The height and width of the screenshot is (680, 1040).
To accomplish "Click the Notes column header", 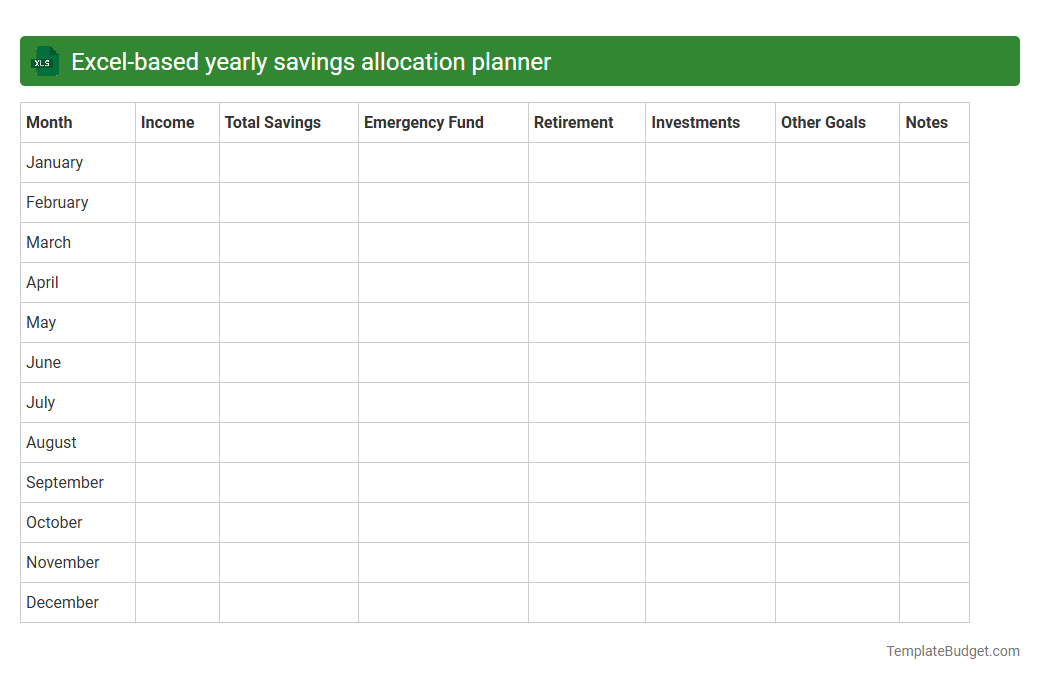I will pyautogui.click(x=926, y=122).
